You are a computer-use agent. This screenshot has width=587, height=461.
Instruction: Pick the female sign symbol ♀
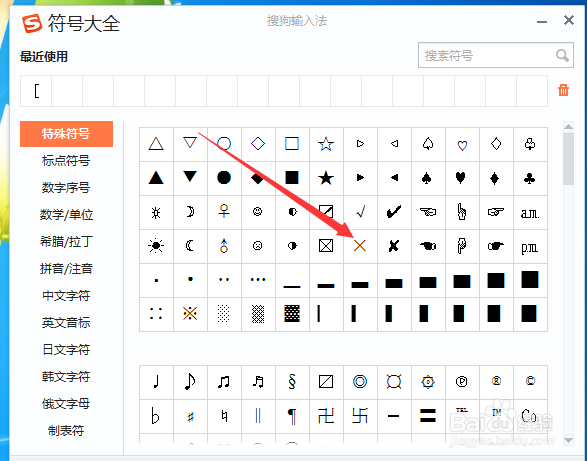pos(224,212)
